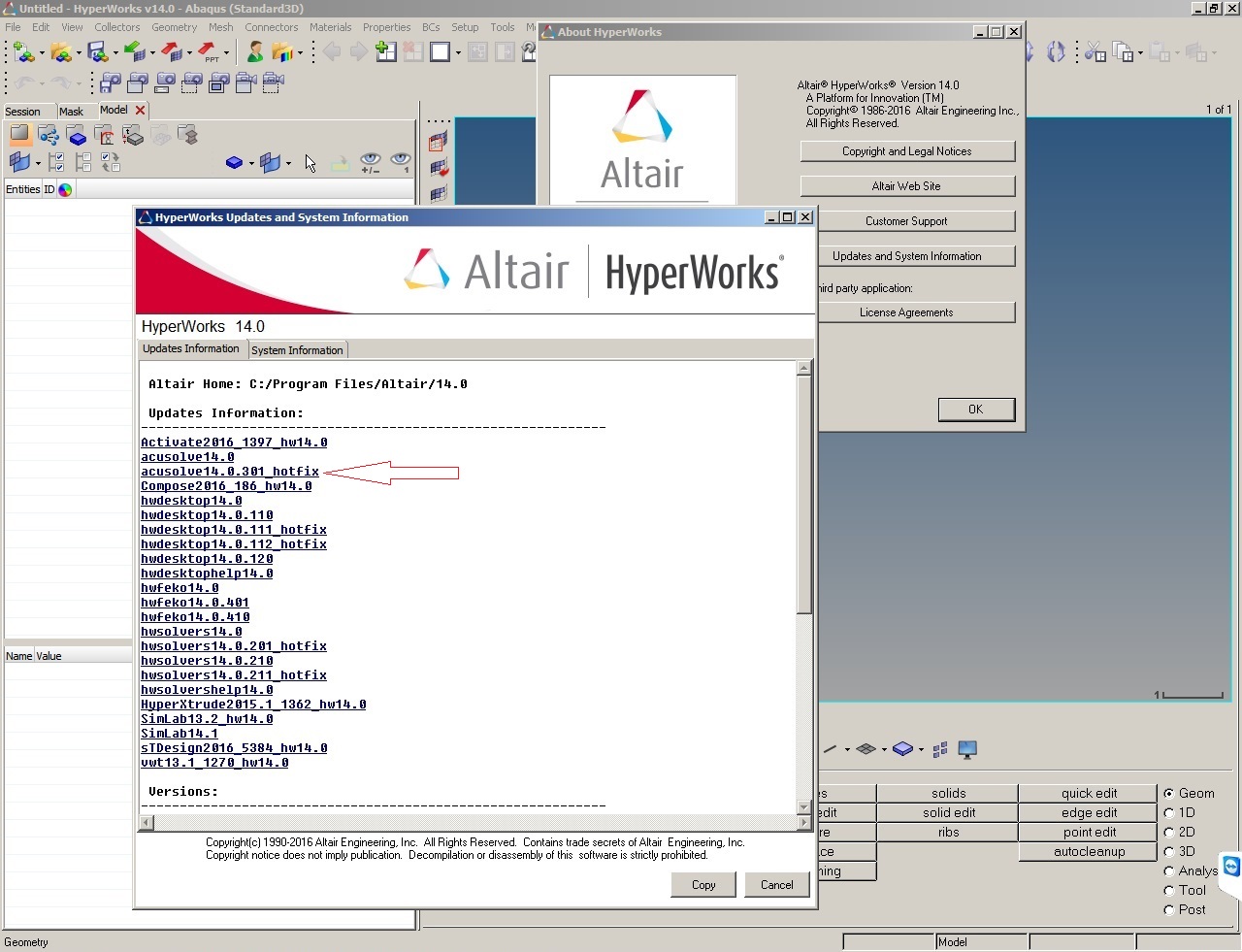Expand the browser component filter dropdown arrow

click(251, 163)
